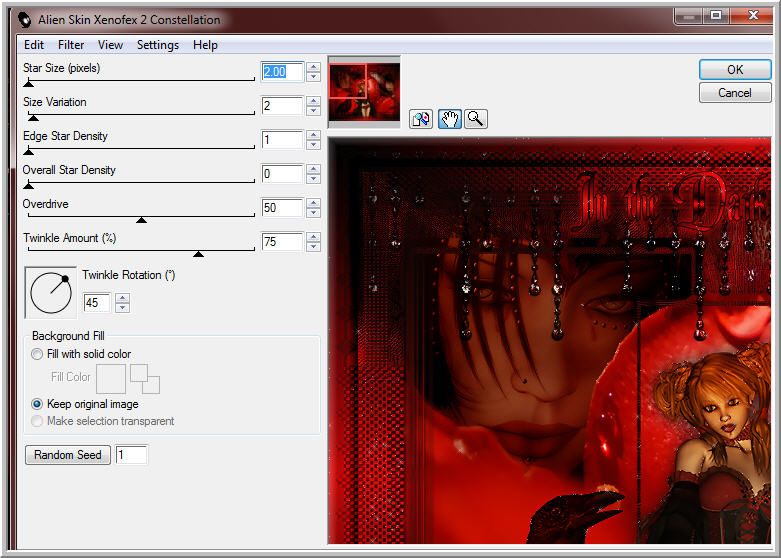Click the Alien Skin title bar icon

[x=24, y=20]
